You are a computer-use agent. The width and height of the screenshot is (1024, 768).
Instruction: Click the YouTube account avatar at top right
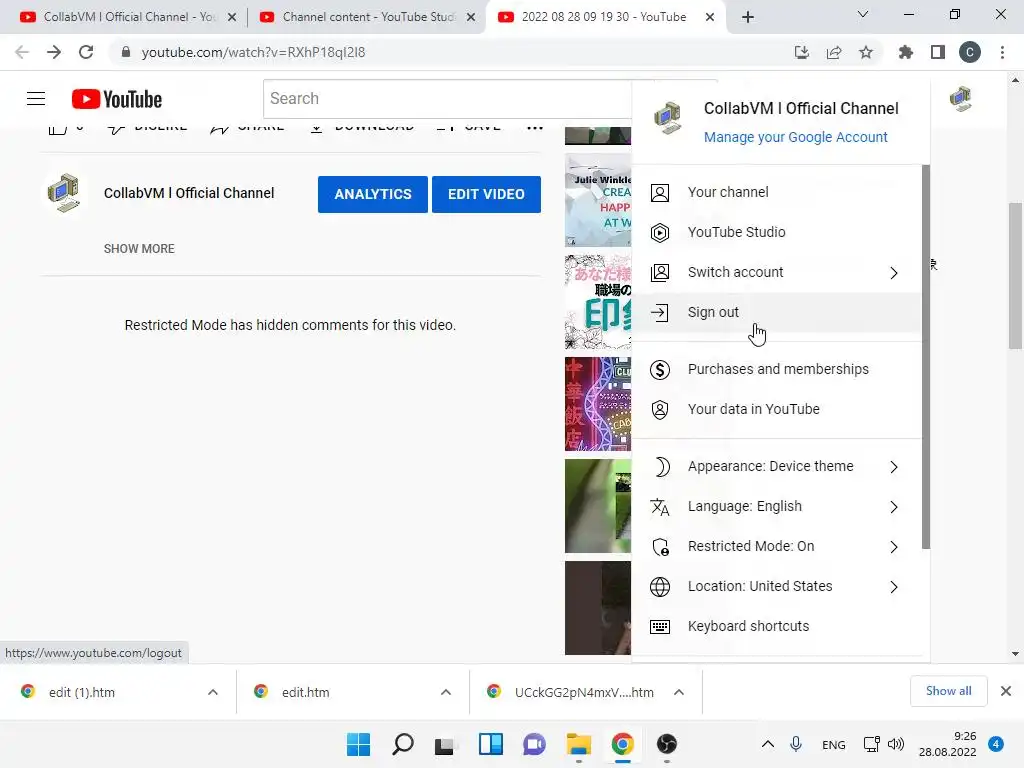pyautogui.click(x=961, y=99)
